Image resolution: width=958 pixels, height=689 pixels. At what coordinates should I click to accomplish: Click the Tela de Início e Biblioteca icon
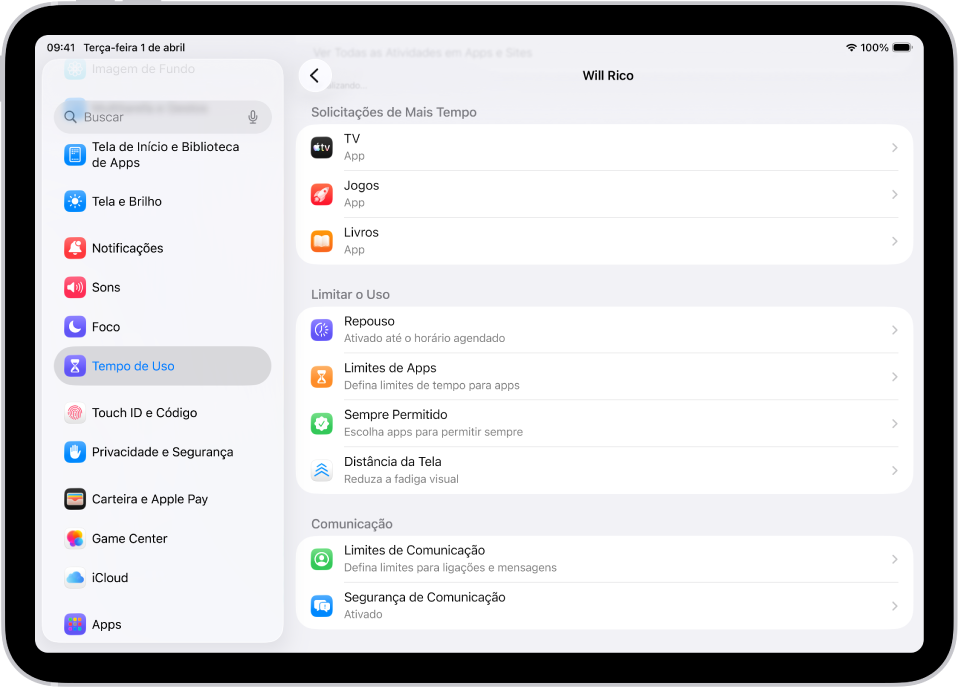pyautogui.click(x=75, y=155)
